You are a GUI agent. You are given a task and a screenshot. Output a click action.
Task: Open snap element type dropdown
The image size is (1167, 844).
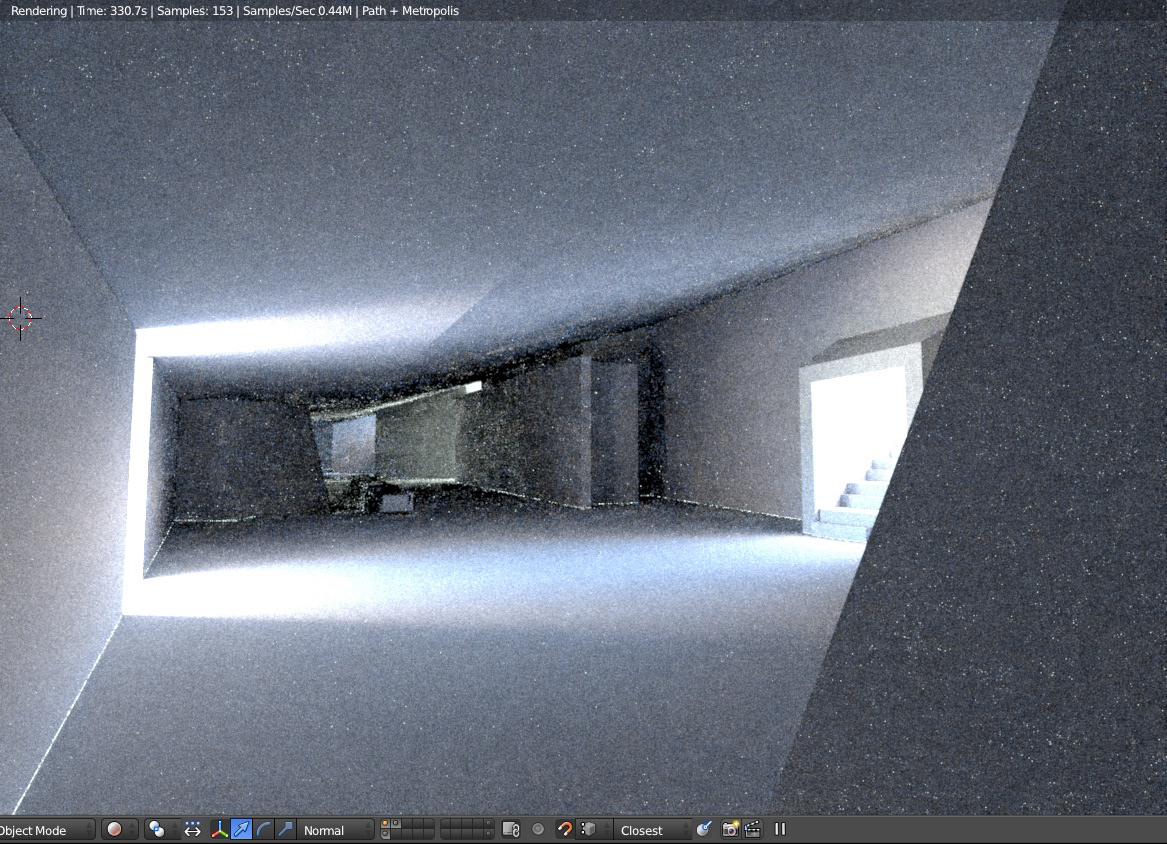point(593,830)
